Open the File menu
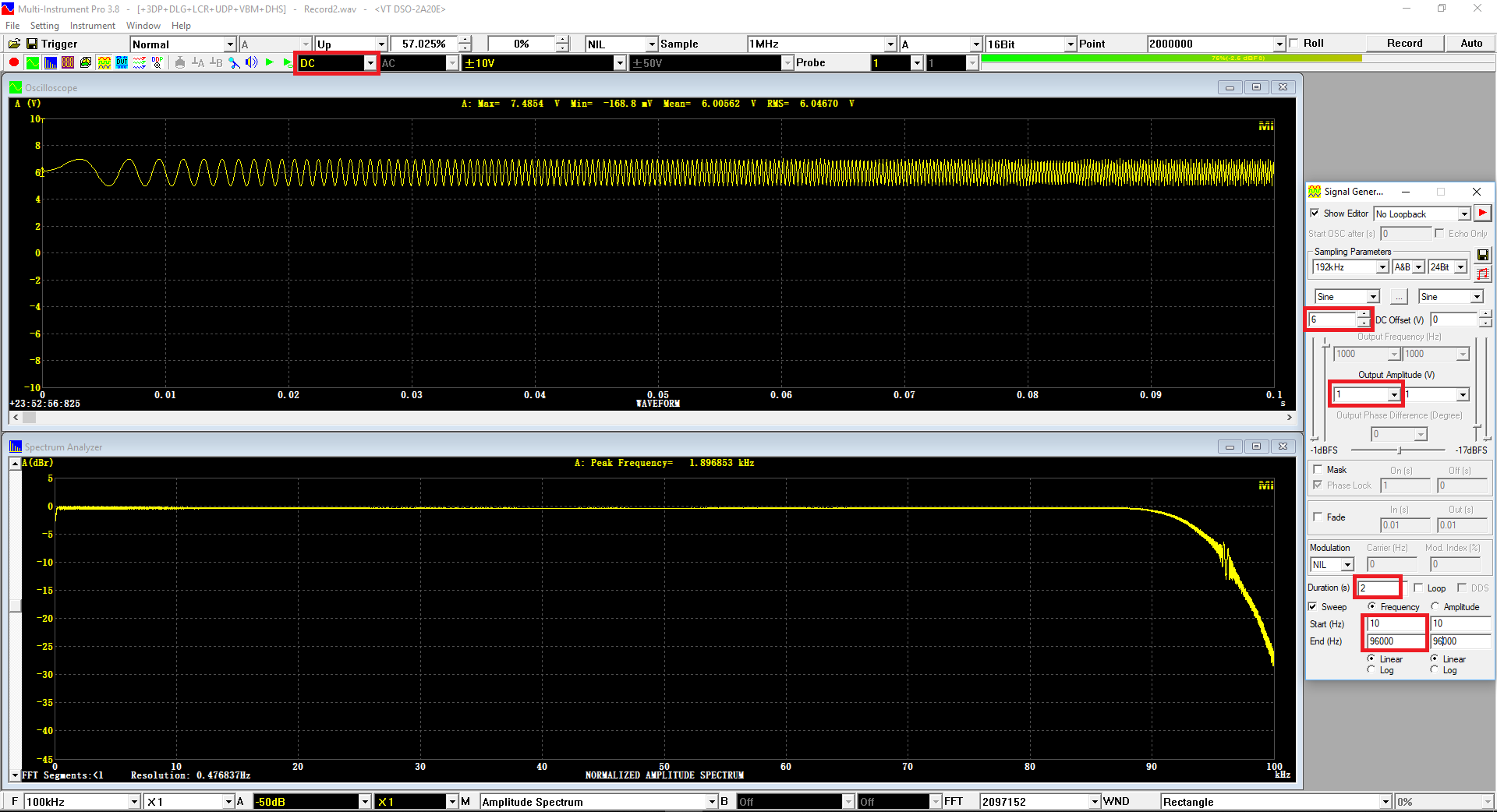1497x812 pixels. tap(12, 25)
